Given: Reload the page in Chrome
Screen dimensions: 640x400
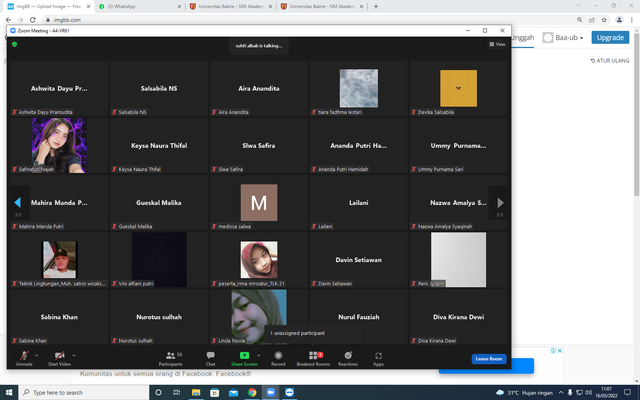Looking at the screenshot, I should point(33,20).
